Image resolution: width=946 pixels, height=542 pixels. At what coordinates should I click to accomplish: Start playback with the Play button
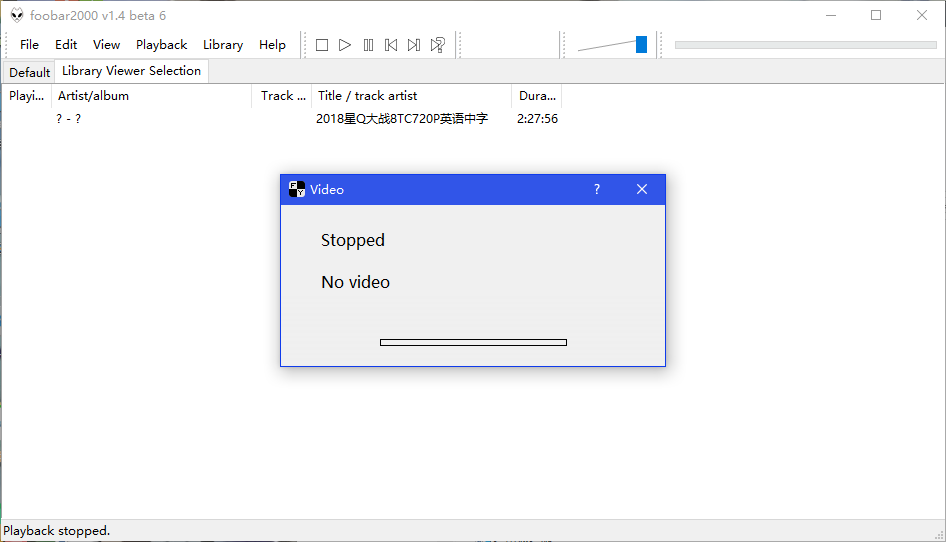pos(344,45)
